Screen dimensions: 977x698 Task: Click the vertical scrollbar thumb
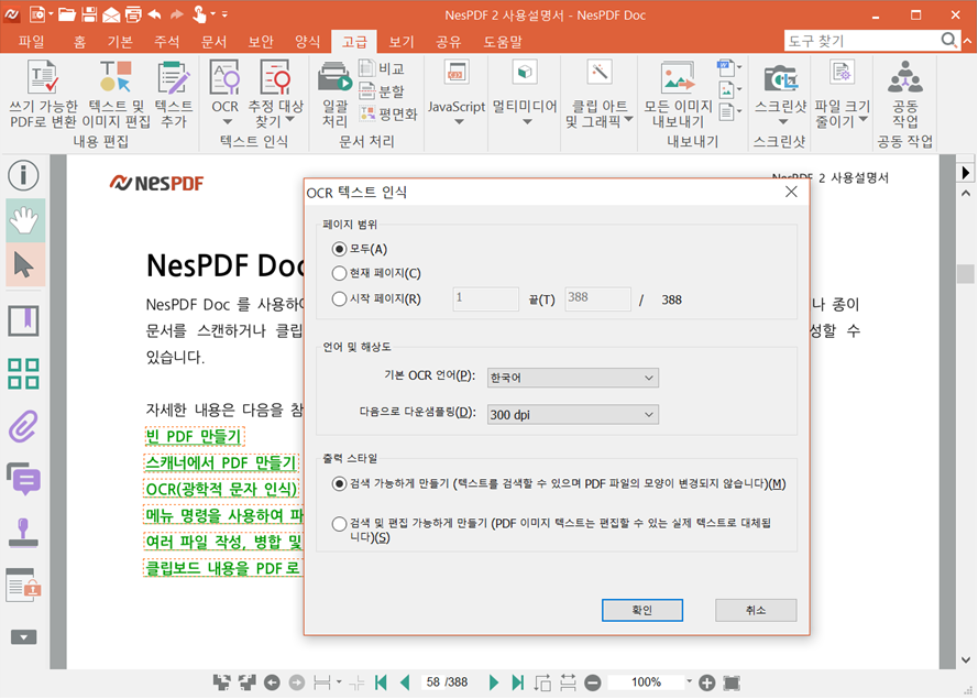(x=965, y=274)
